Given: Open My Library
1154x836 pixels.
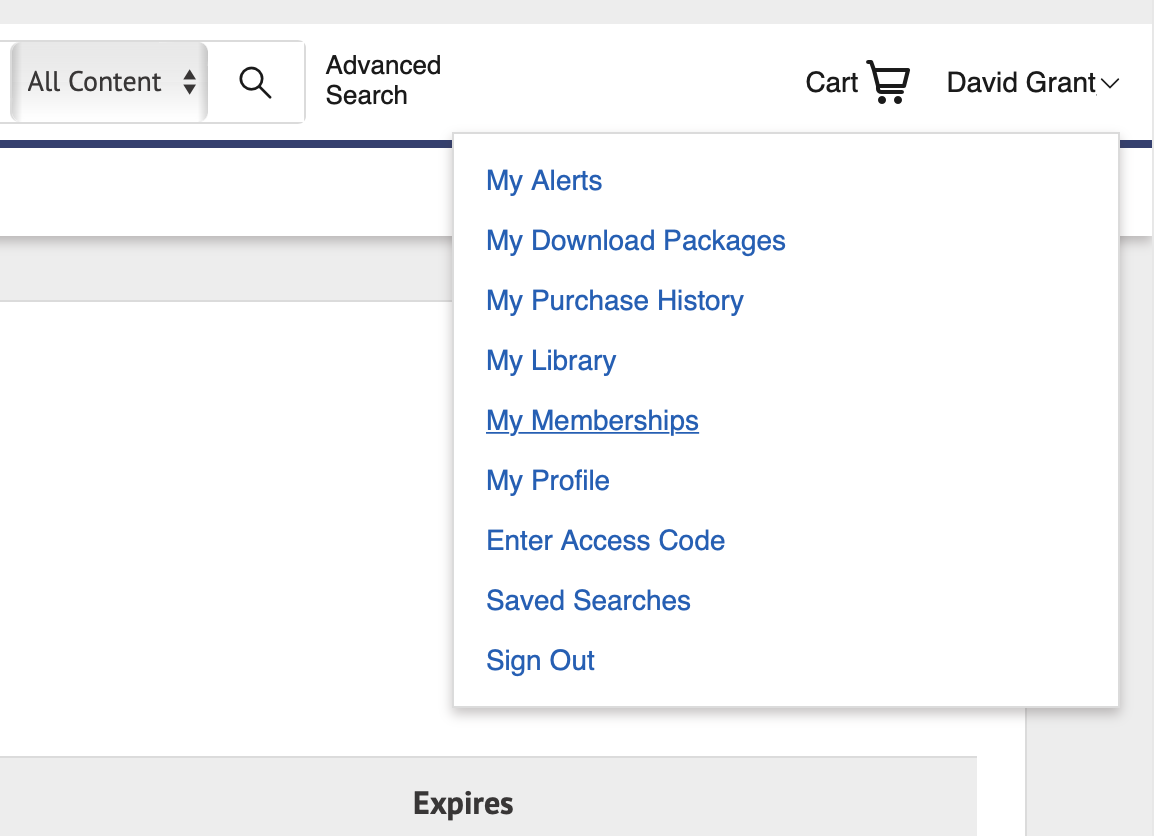Looking at the screenshot, I should coord(551,361).
